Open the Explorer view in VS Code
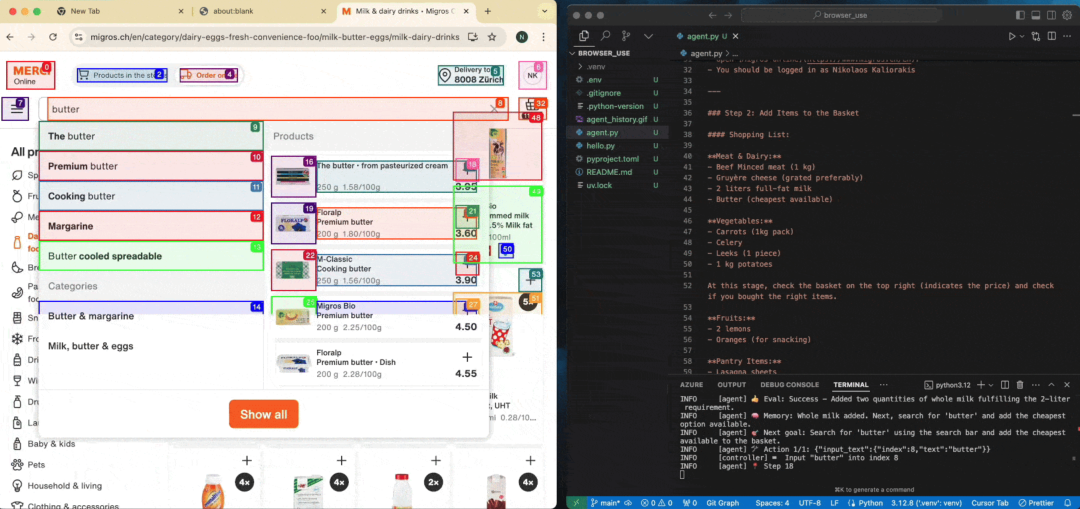Screen dimensions: 1080x509 (584, 36)
